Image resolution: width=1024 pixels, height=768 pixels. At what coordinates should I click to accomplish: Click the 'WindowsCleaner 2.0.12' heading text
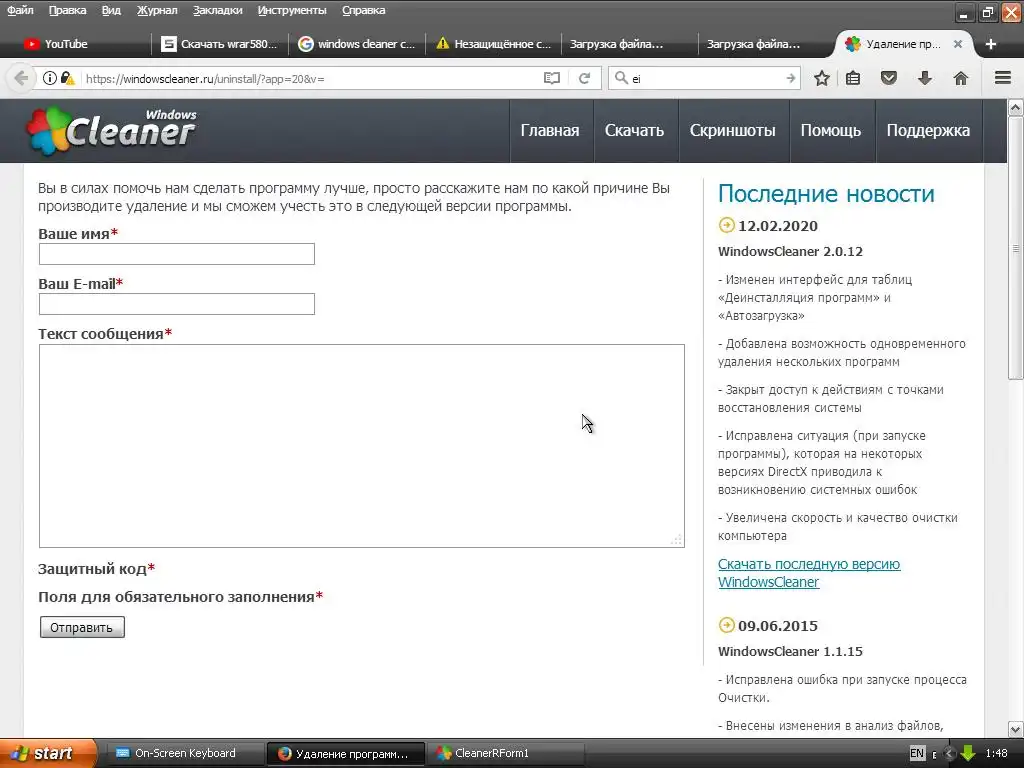(790, 251)
